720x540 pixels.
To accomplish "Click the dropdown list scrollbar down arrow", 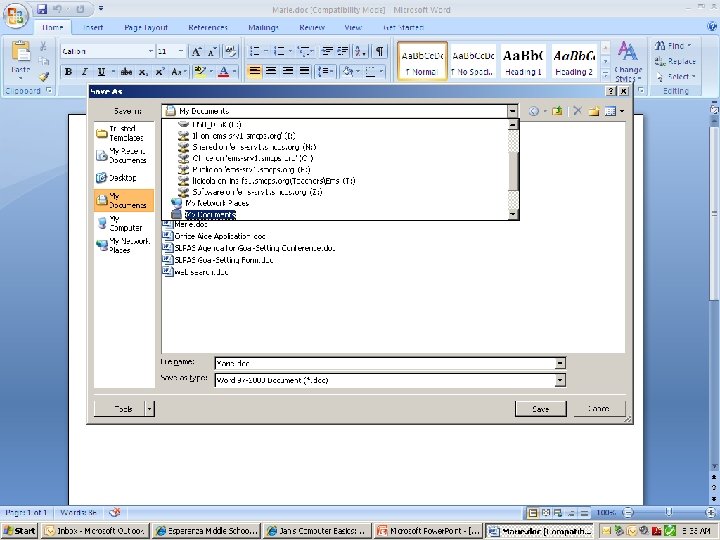I will click(513, 214).
